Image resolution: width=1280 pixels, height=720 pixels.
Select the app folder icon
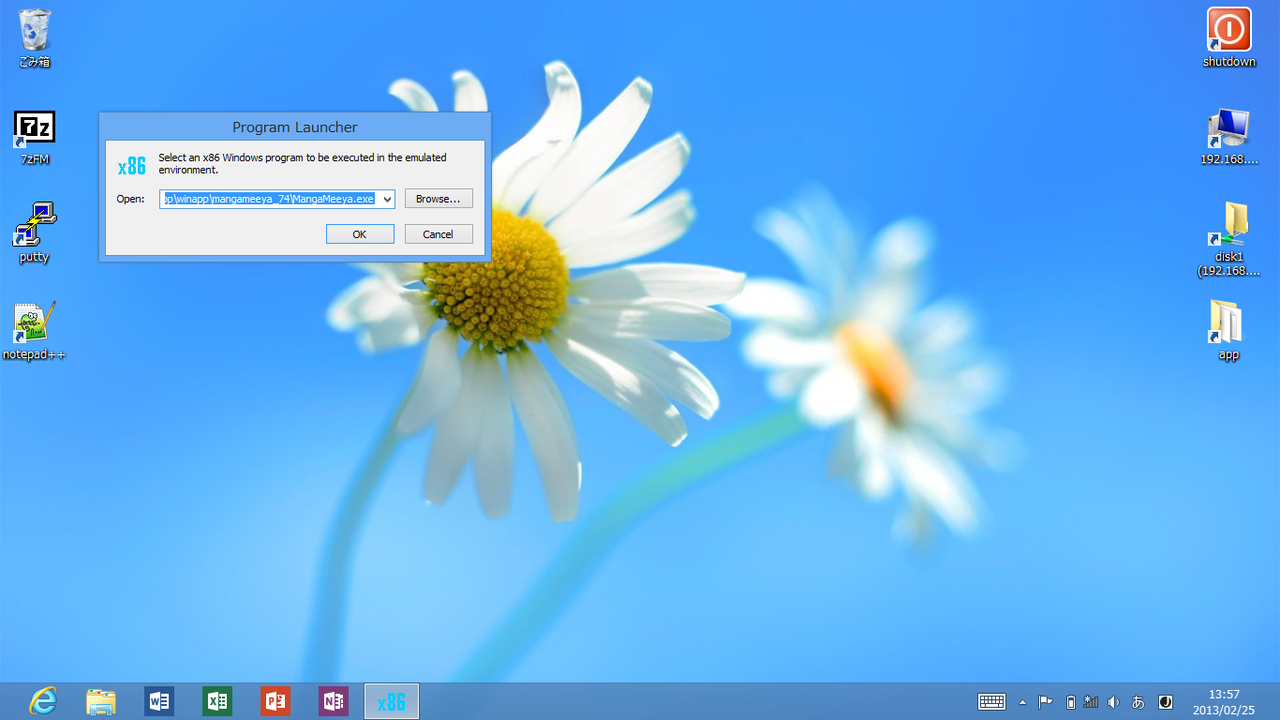coord(1229,331)
